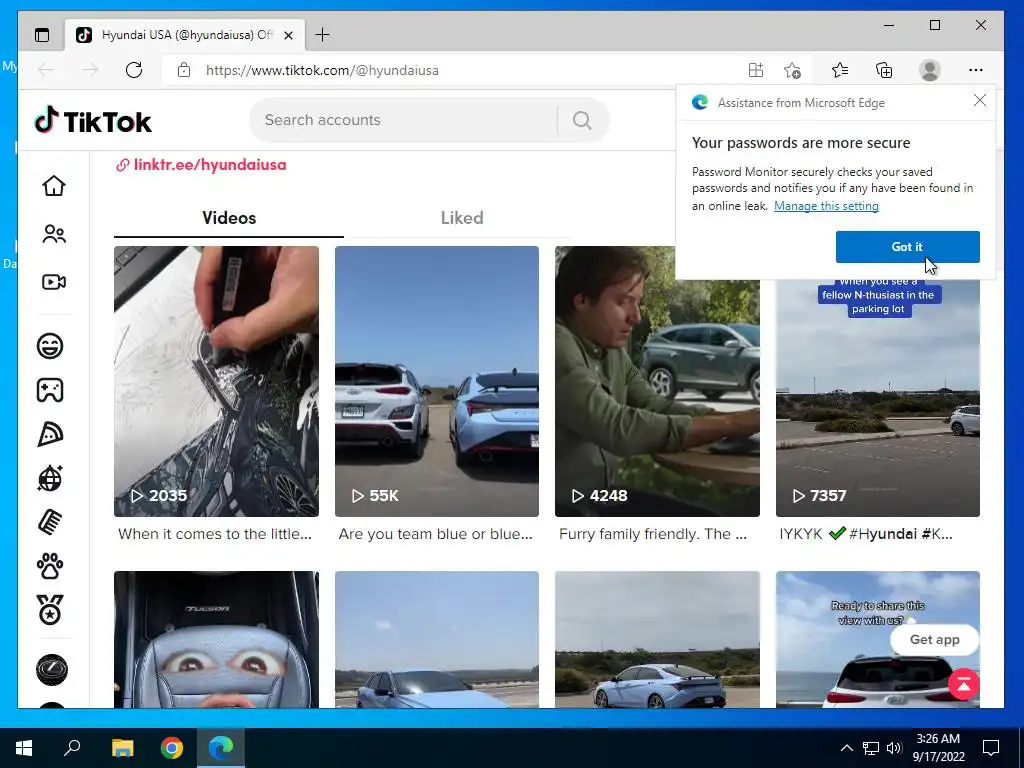Select the Food pizza slice category icon
This screenshot has width=1024, height=768.
tap(50, 434)
